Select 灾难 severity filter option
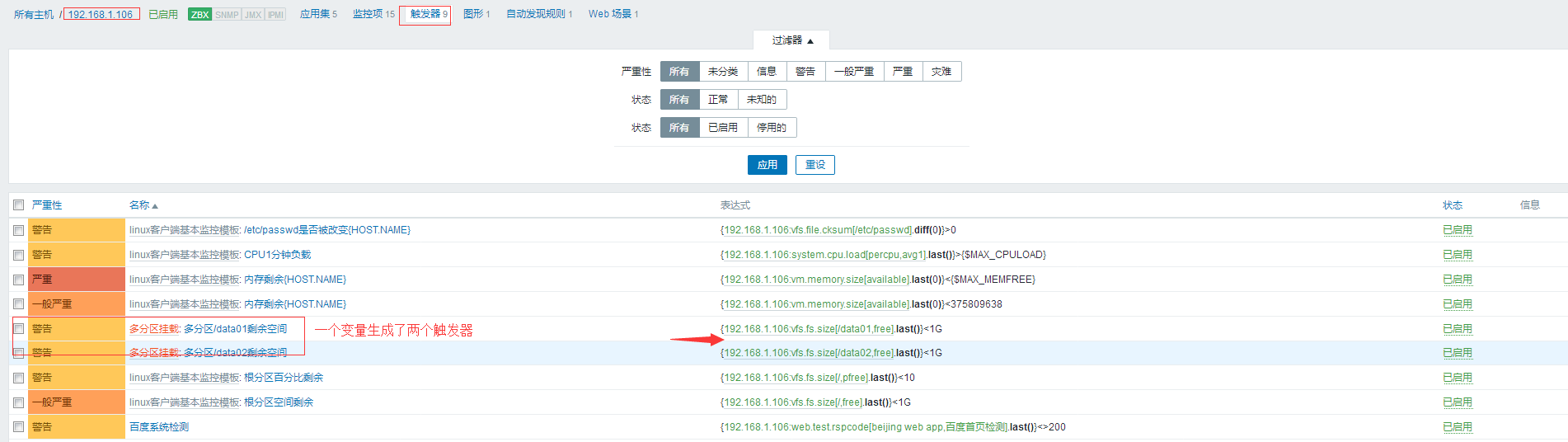 click(x=941, y=72)
